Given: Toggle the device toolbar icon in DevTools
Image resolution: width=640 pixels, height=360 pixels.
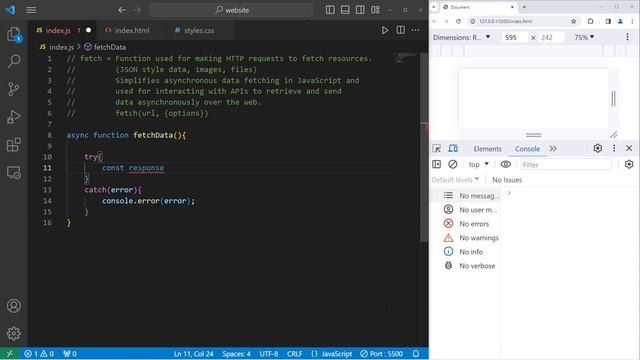Looking at the screenshot, I should [453, 149].
